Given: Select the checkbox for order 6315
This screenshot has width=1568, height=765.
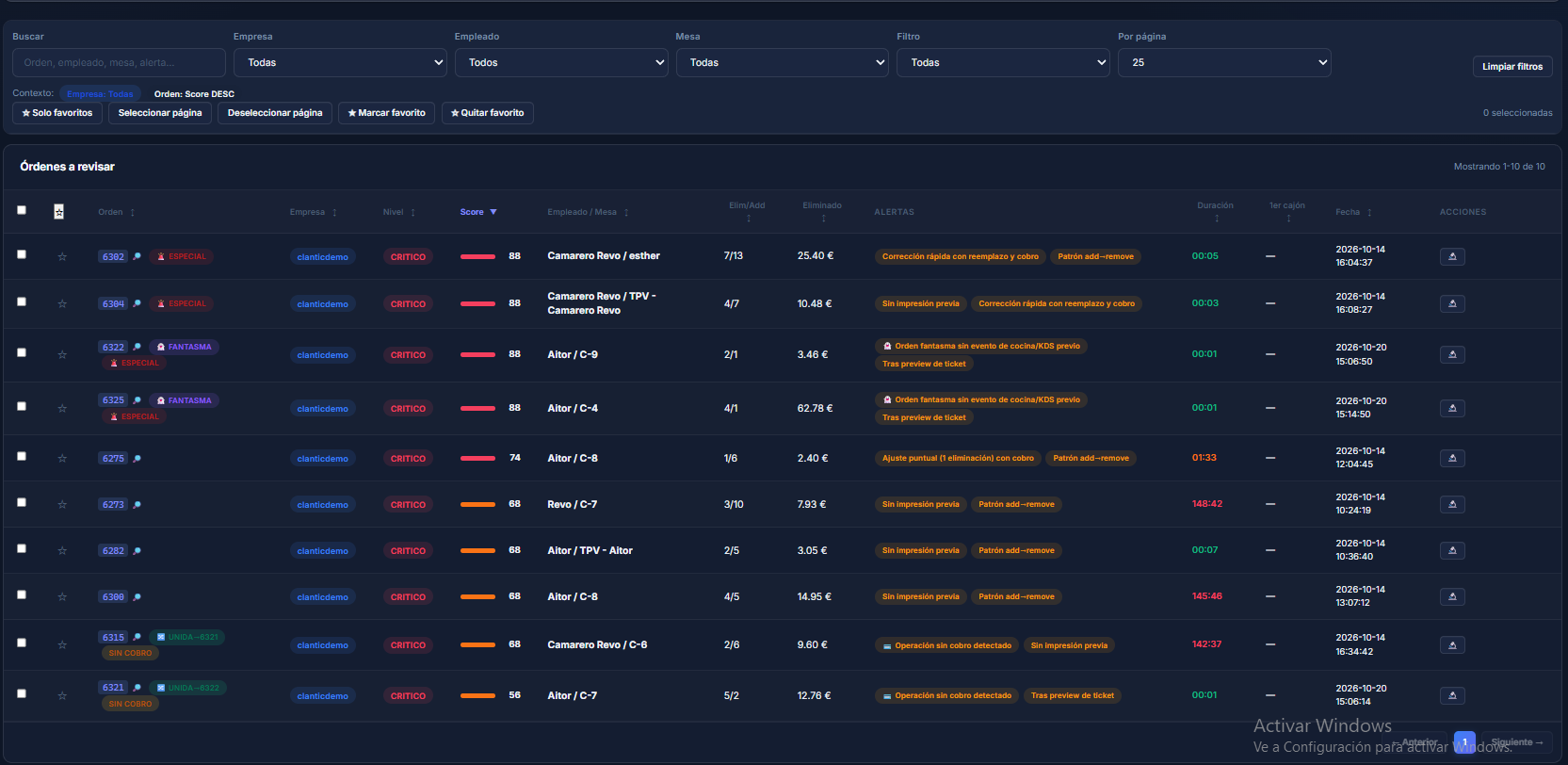Looking at the screenshot, I should pos(22,643).
